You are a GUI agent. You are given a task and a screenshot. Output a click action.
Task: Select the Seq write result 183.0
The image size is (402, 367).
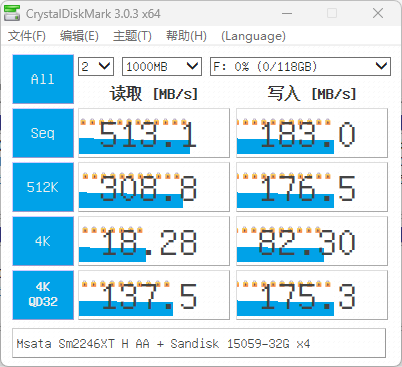tap(312, 133)
